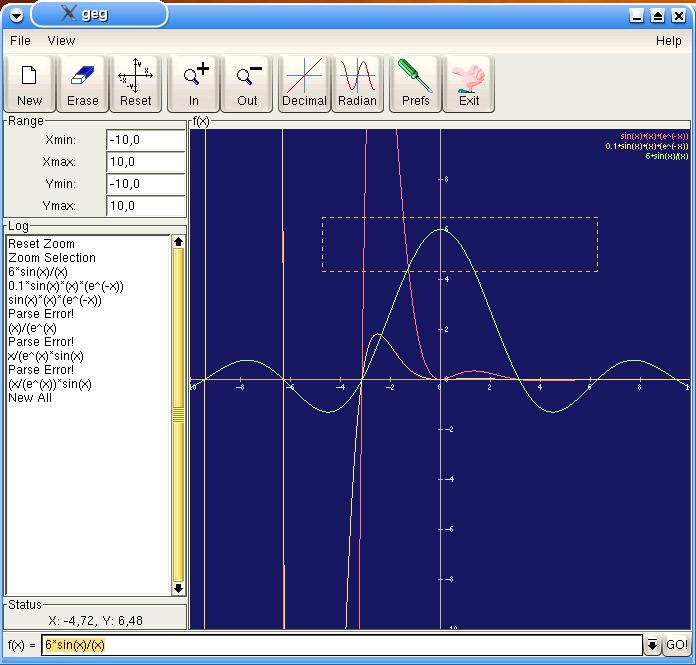Select 'Reset Zoom' log entry
Image resolution: width=696 pixels, height=665 pixels.
(x=41, y=244)
